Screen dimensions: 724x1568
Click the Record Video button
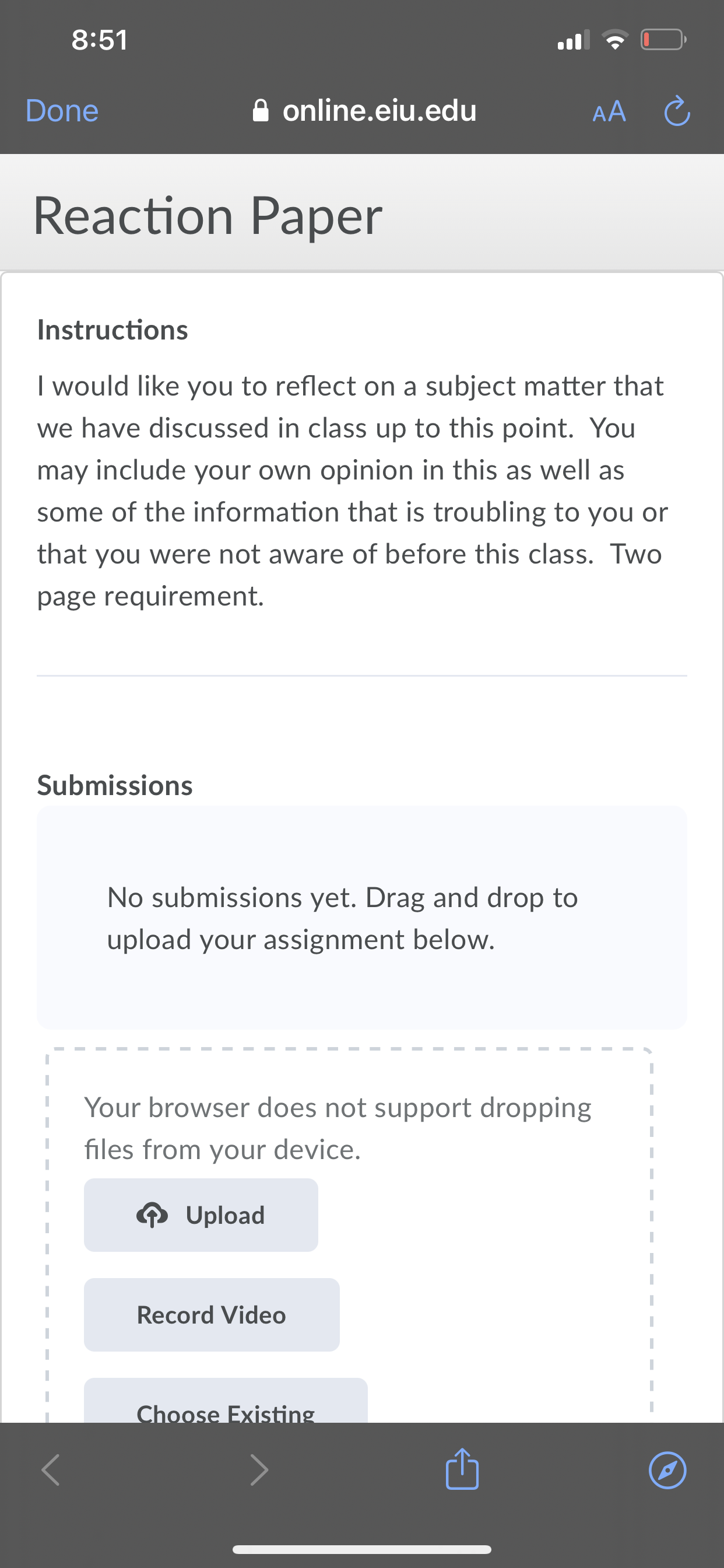coord(212,1315)
